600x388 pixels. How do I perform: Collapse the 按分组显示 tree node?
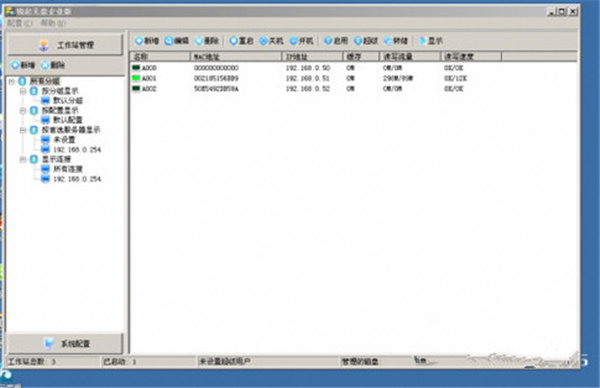pos(23,91)
